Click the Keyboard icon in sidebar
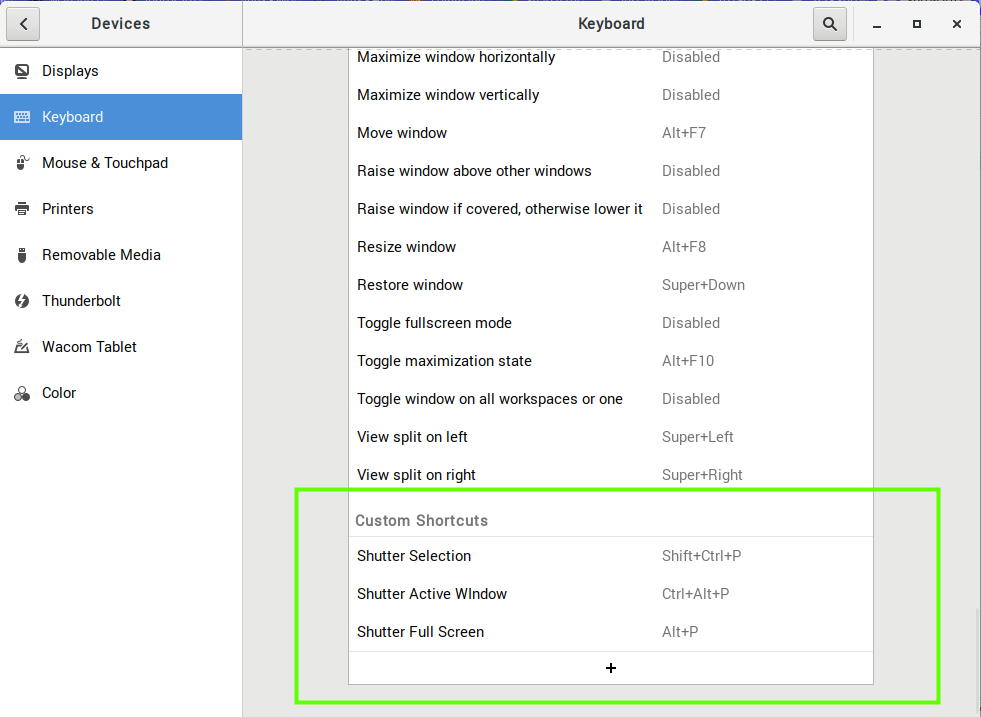This screenshot has height=717, width=981. coord(22,117)
